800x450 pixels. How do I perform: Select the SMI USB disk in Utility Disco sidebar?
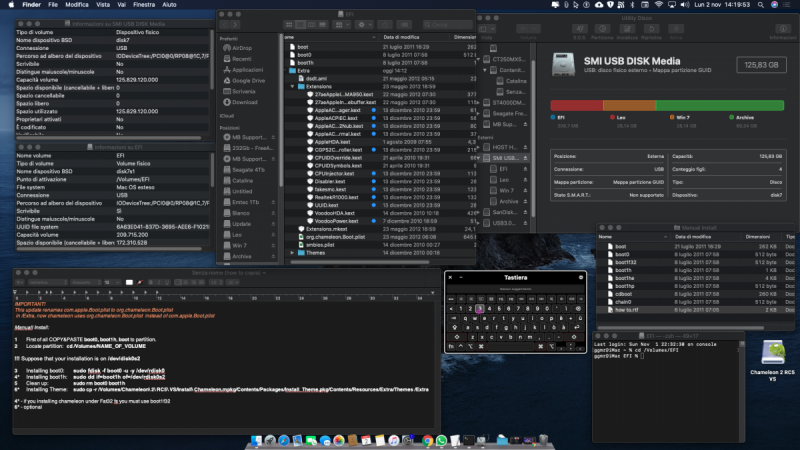[504, 158]
